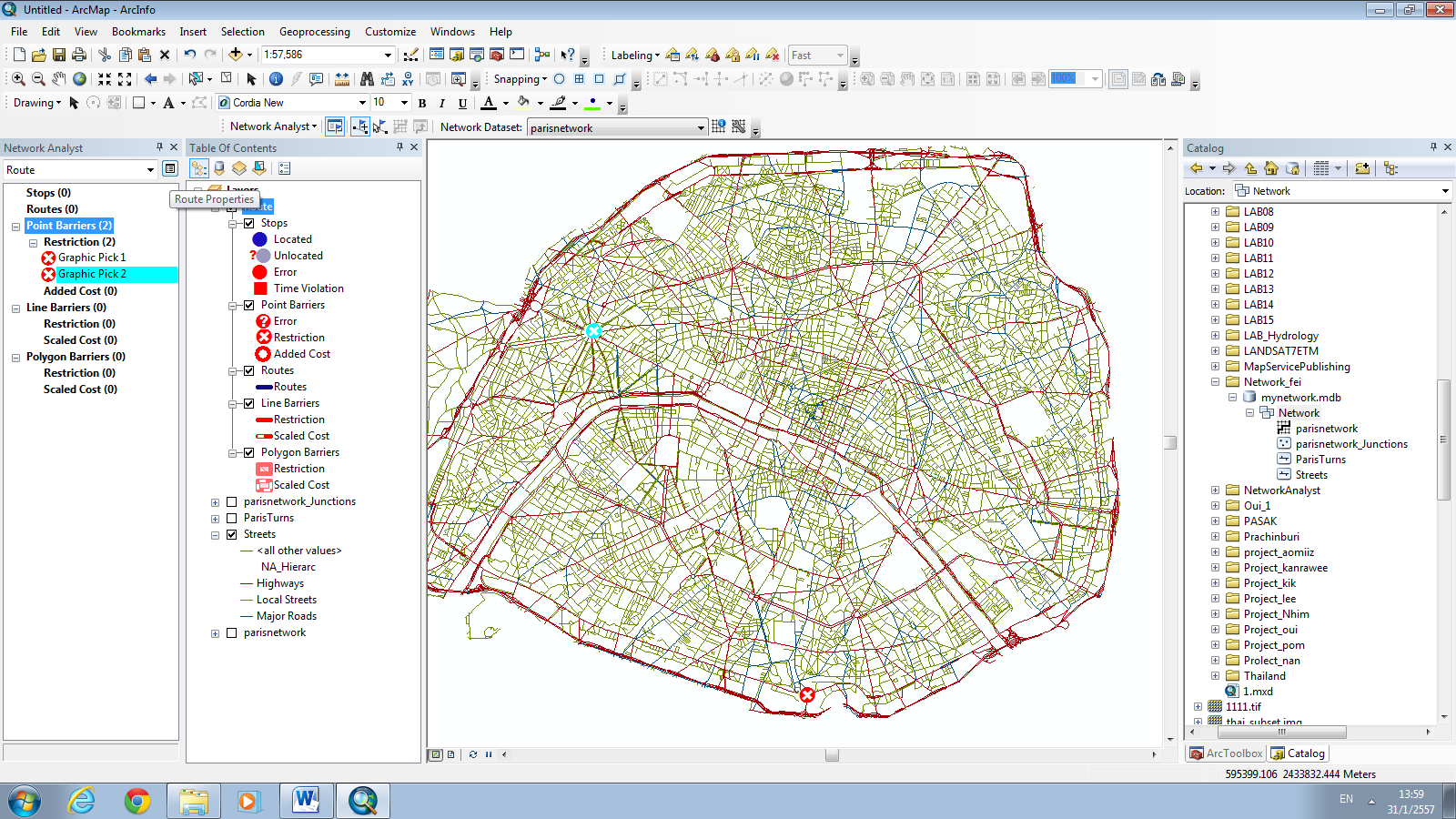Open the Network Dataset dropdown
Image resolution: width=1456 pixels, height=819 pixels.
pyautogui.click(x=701, y=126)
